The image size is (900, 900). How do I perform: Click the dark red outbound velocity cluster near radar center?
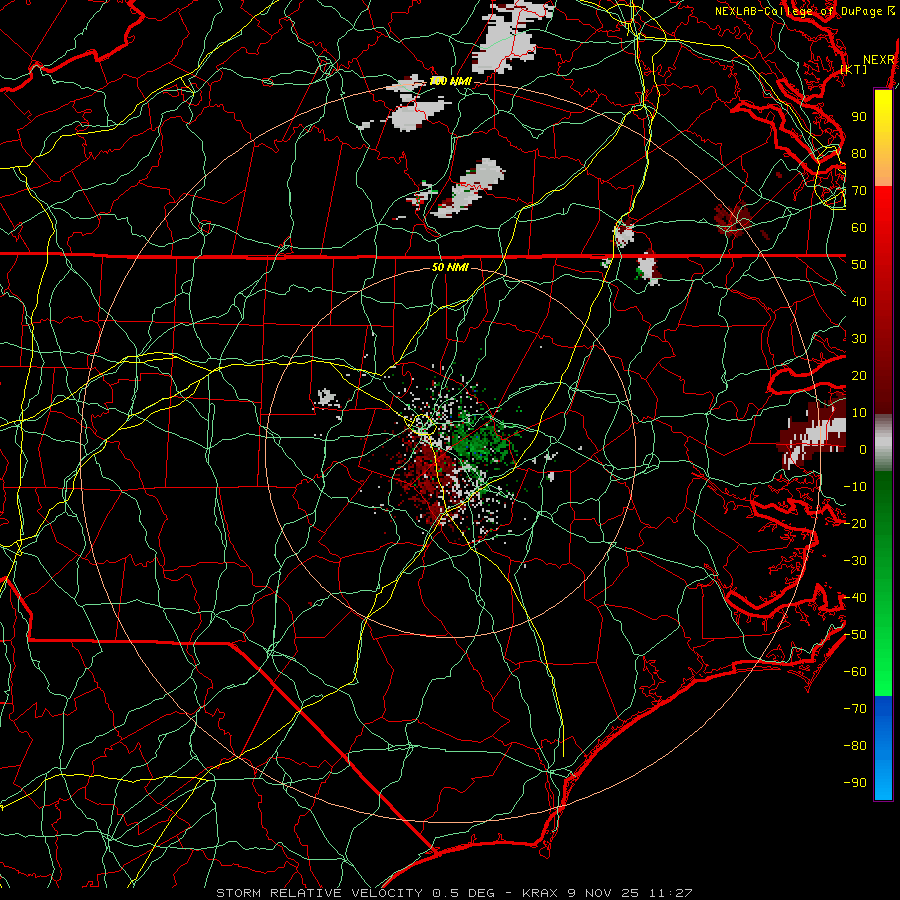pyautogui.click(x=426, y=474)
